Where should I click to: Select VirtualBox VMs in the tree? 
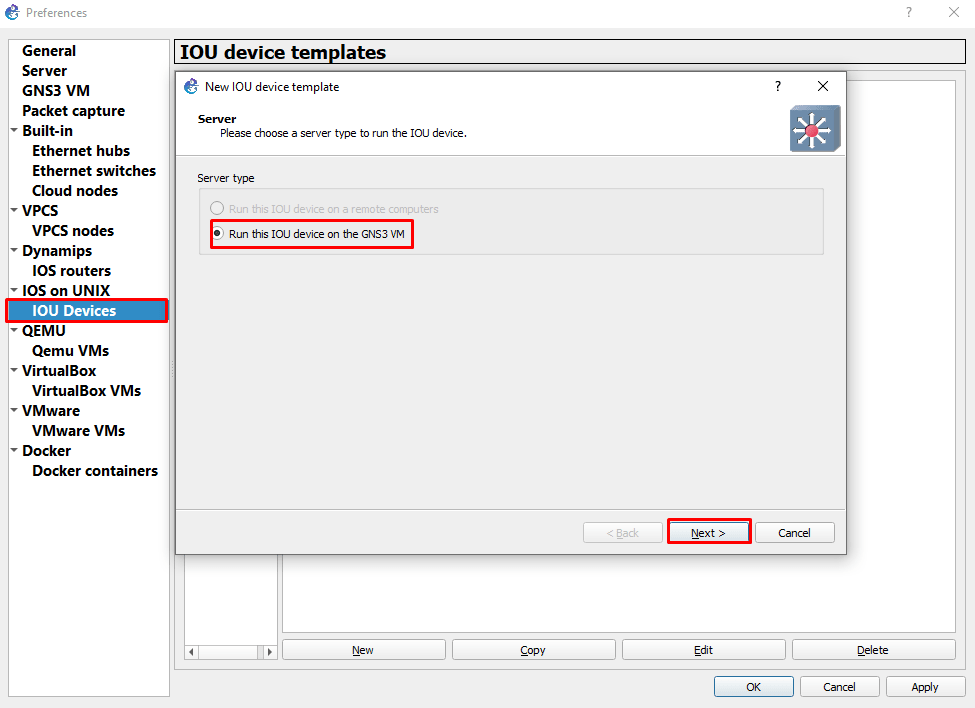[x=86, y=390]
